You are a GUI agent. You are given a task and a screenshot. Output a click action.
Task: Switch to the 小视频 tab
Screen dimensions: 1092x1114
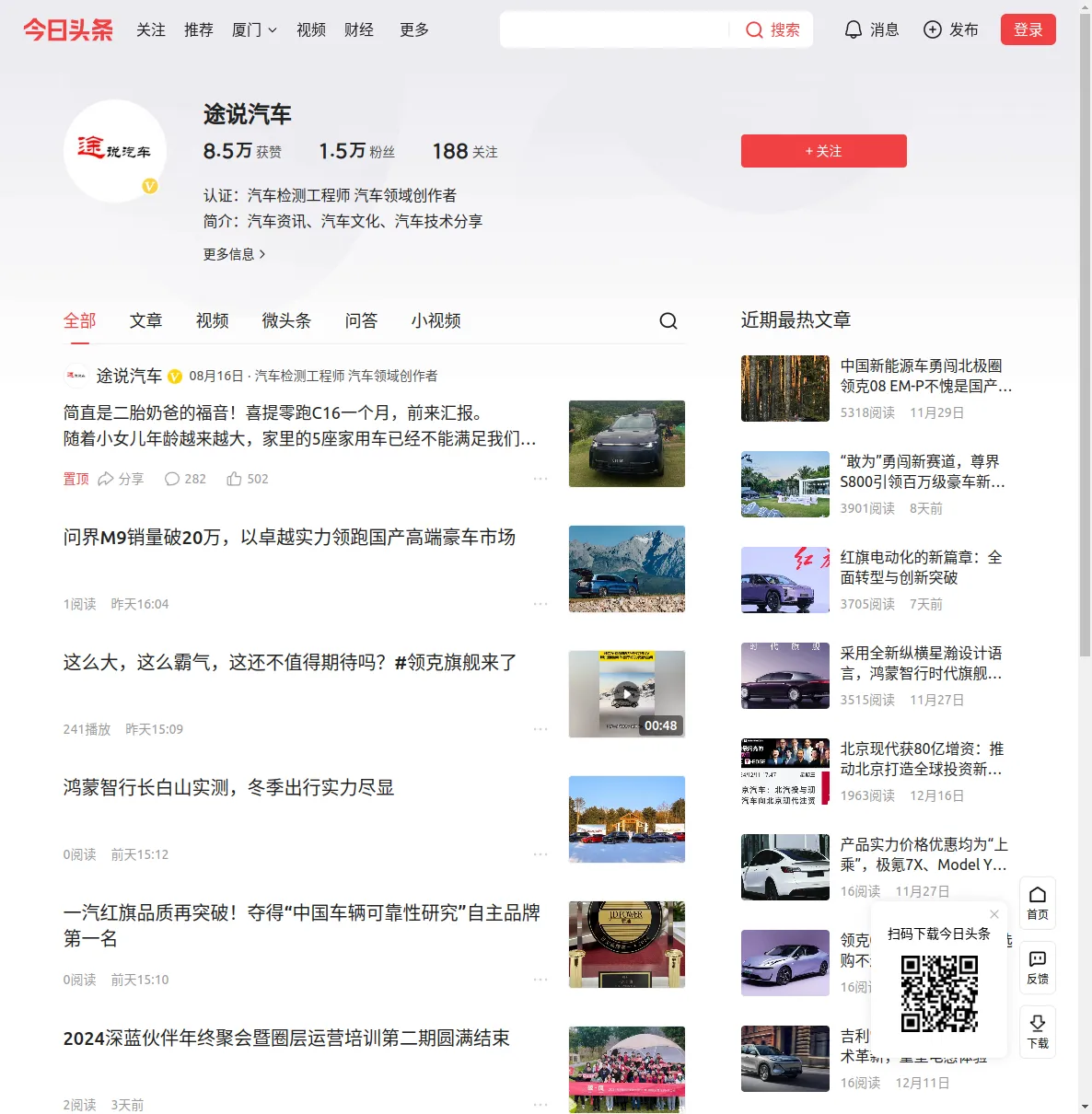[436, 320]
